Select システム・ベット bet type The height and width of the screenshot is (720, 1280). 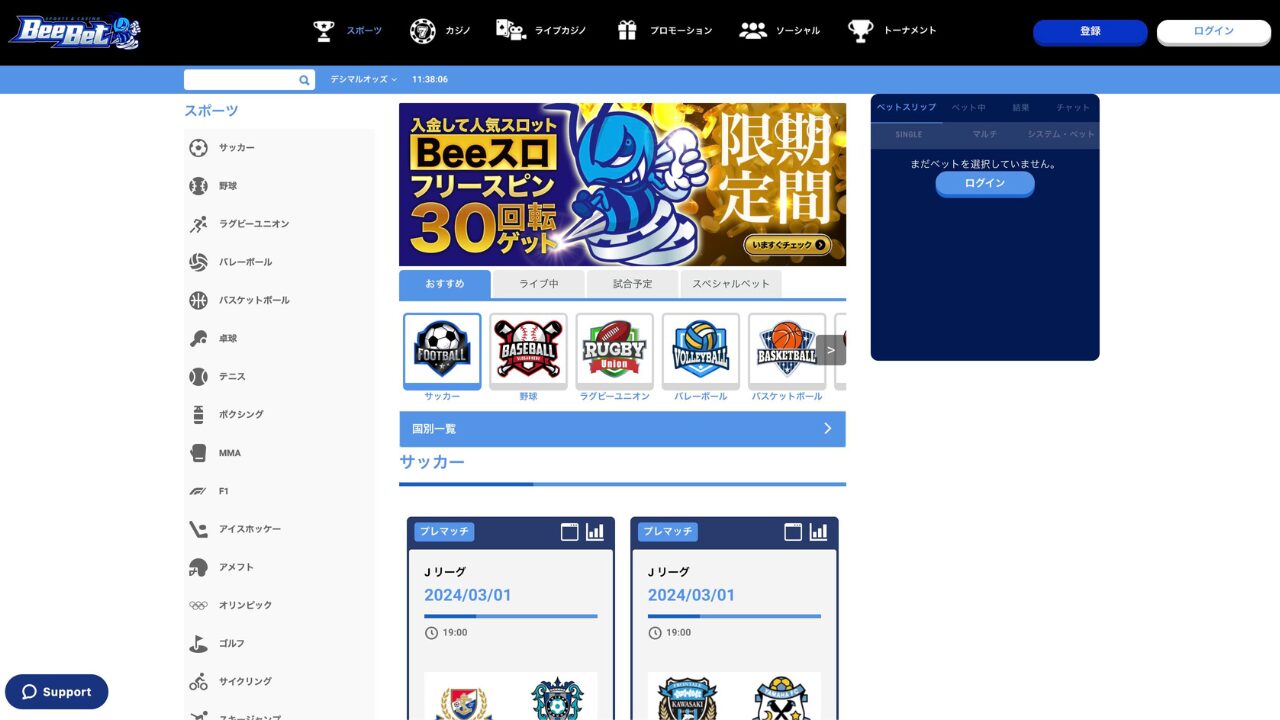[x=1061, y=134]
